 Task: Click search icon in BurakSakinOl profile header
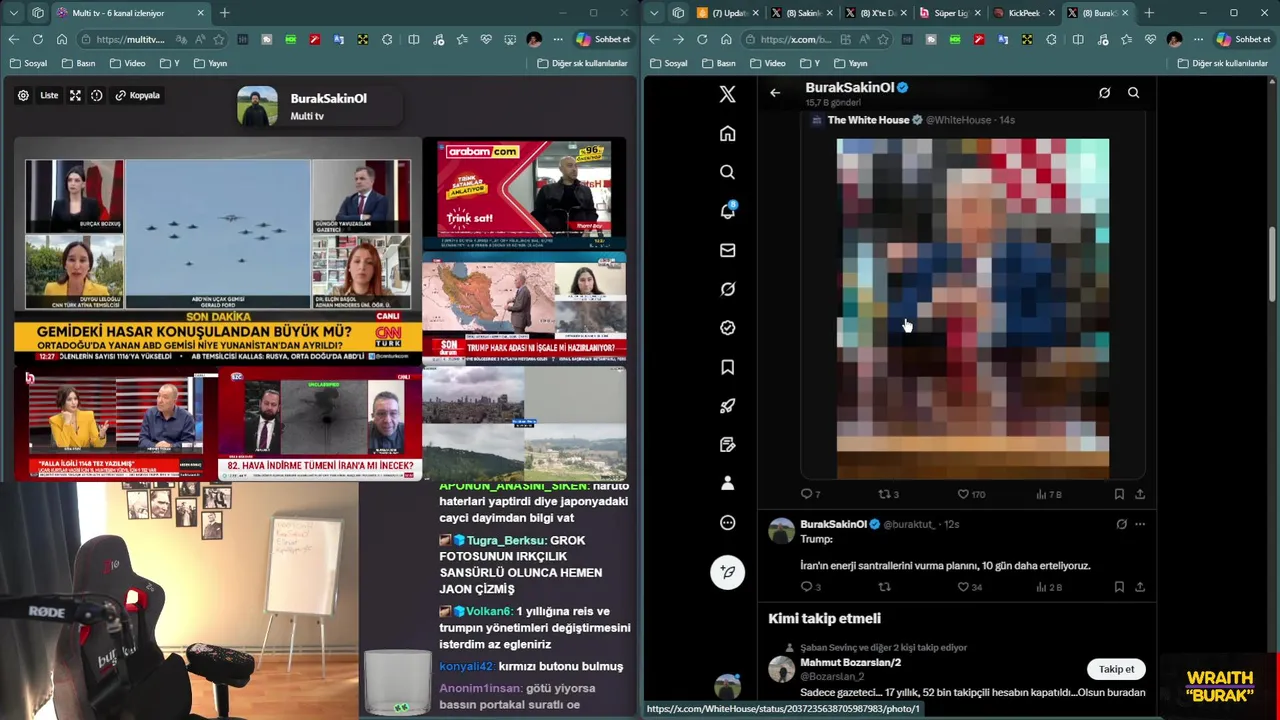(x=1133, y=93)
